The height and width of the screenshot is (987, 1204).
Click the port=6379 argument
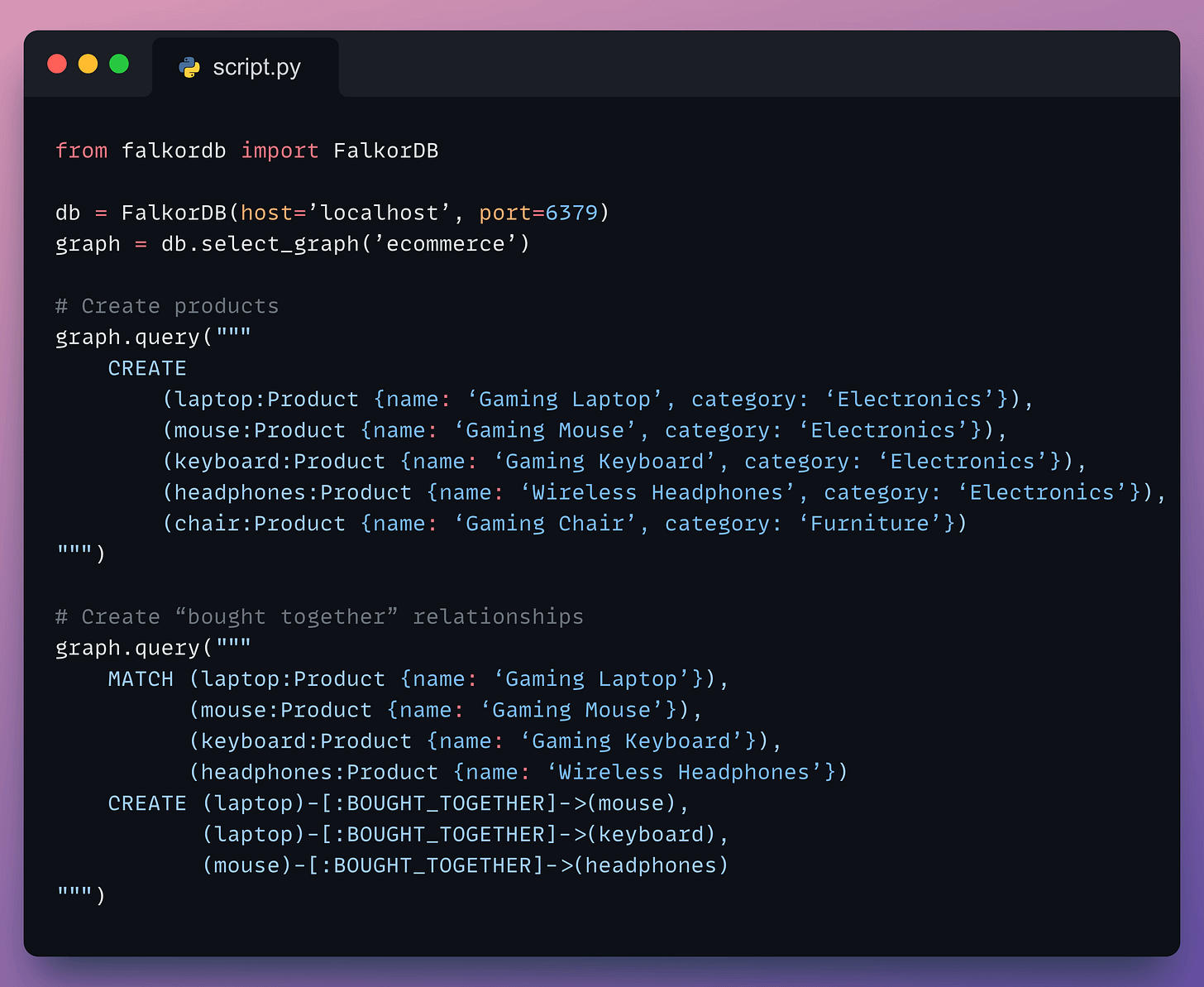click(x=538, y=213)
